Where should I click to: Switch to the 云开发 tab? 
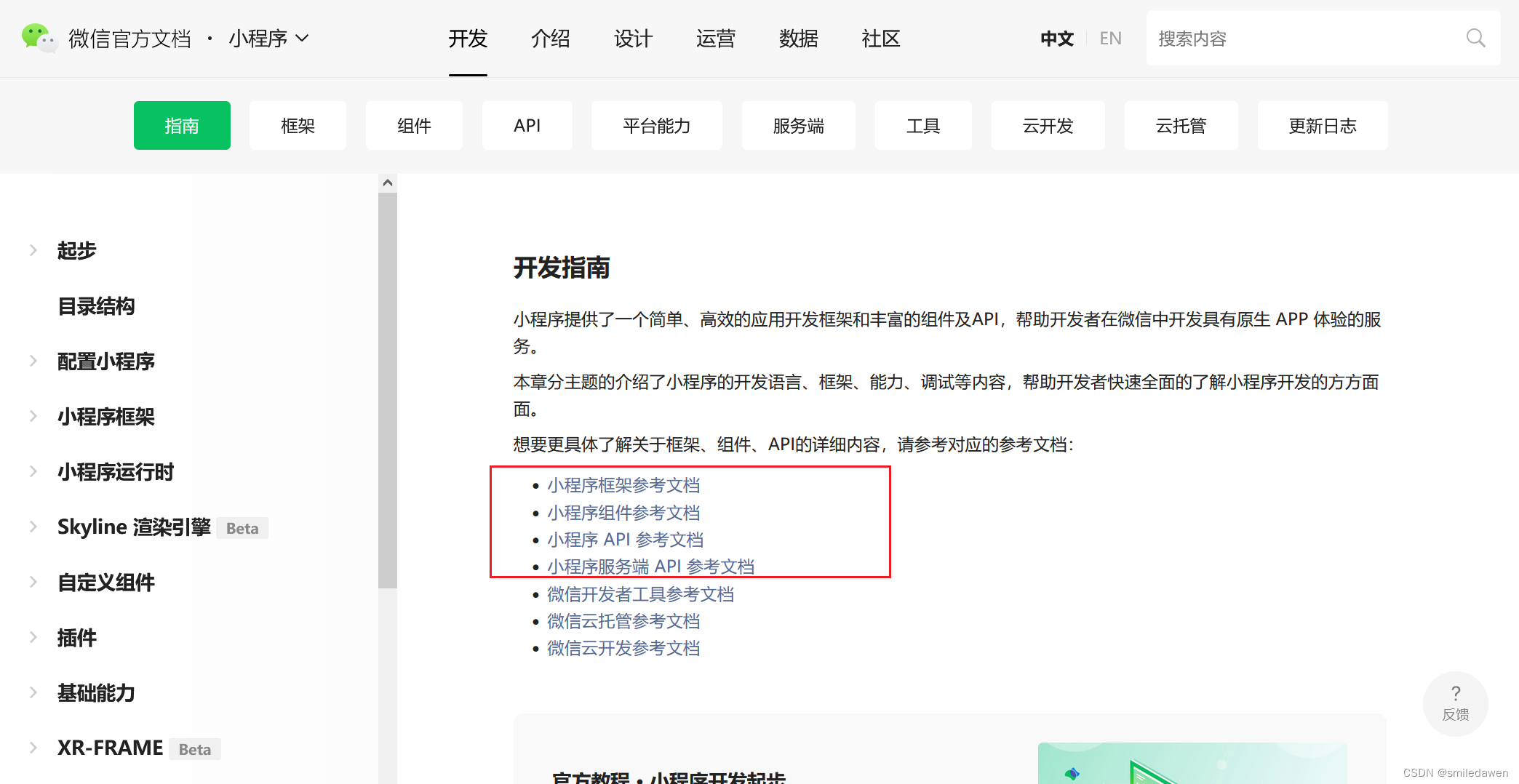[x=1048, y=126]
